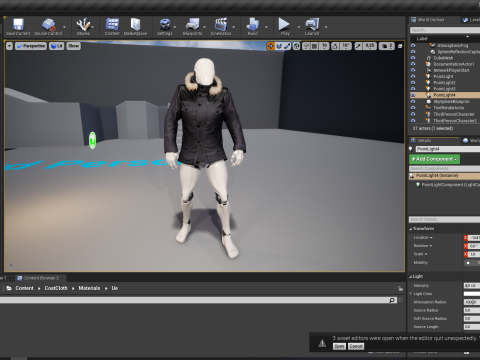
Task: Select PointLight3 in World Outliner
Action: 444,89
